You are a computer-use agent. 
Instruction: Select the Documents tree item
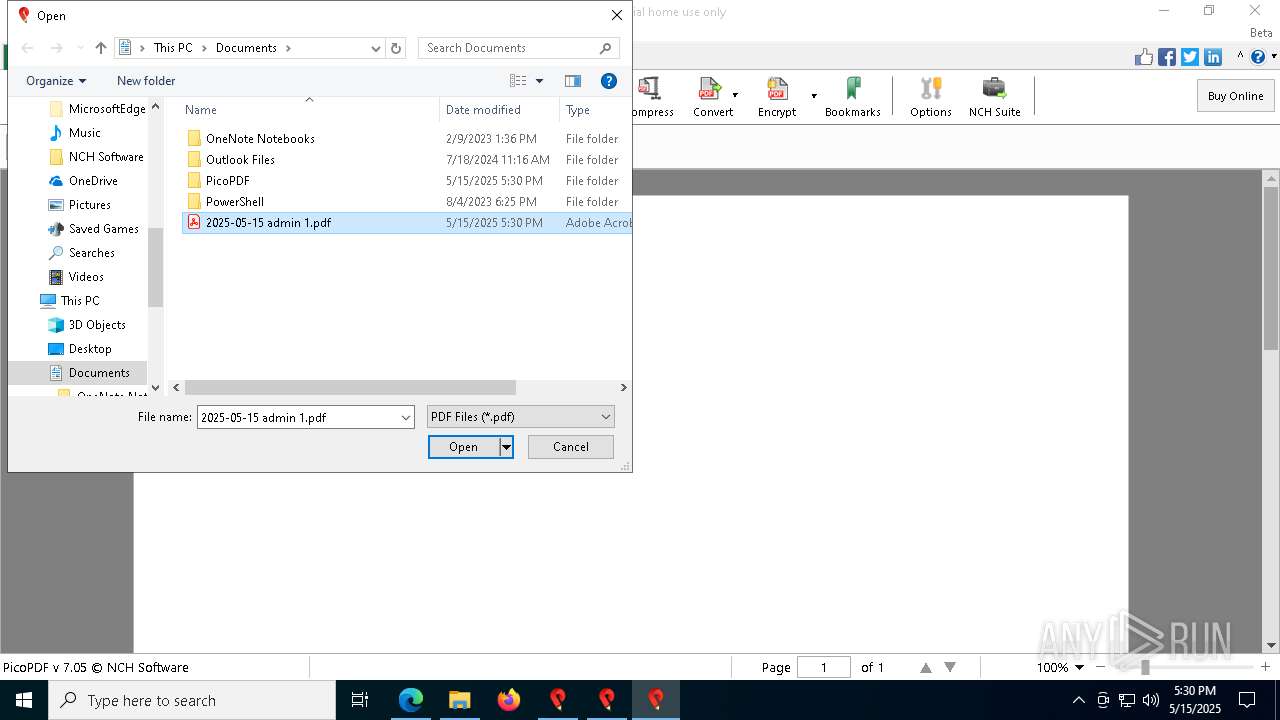(x=78, y=373)
